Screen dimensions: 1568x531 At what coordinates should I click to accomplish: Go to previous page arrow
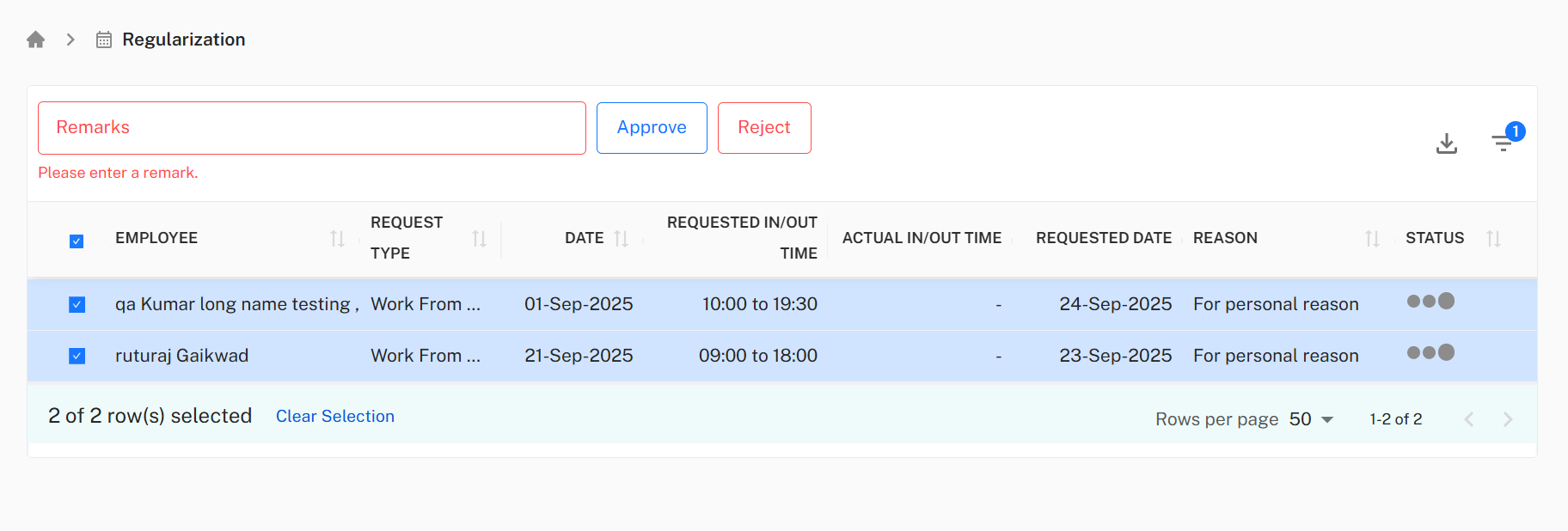pyautogui.click(x=1469, y=419)
